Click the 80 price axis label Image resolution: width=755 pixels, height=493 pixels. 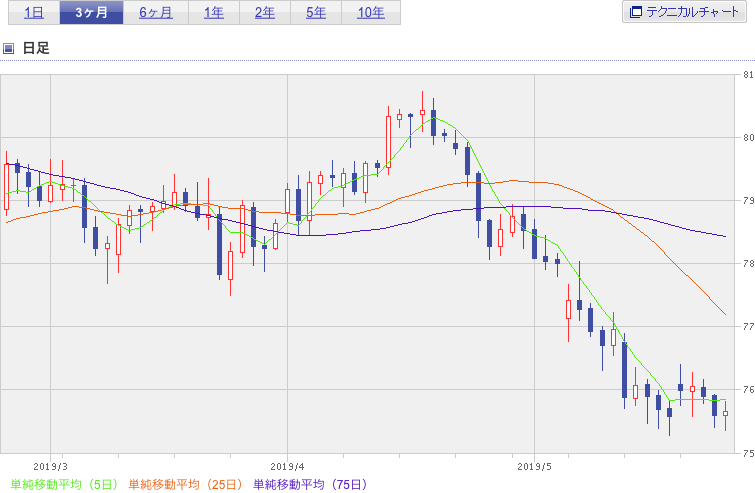[x=748, y=138]
